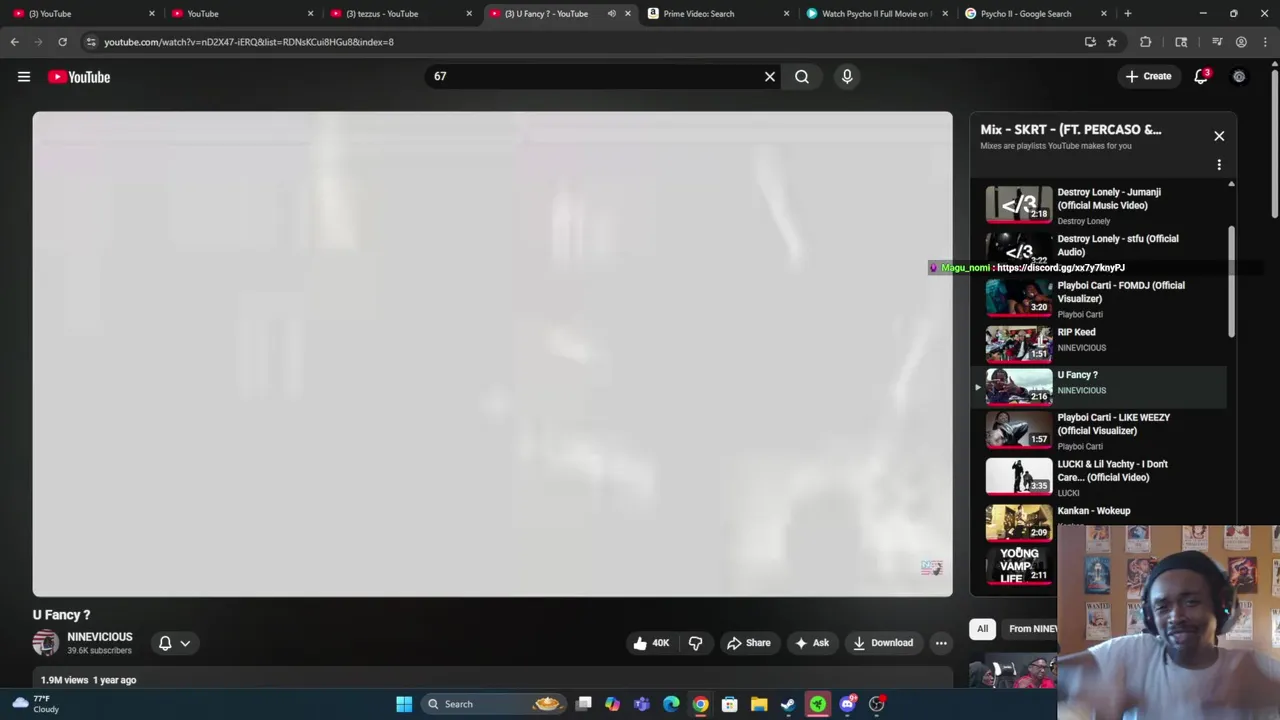1280x720 pixels.
Task: Click the browser address bar URL
Action: click(x=248, y=42)
